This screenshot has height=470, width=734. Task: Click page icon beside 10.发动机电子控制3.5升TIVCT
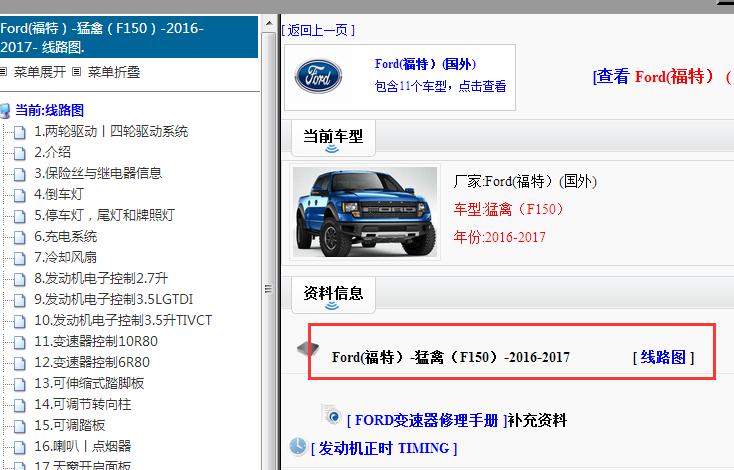[20, 322]
